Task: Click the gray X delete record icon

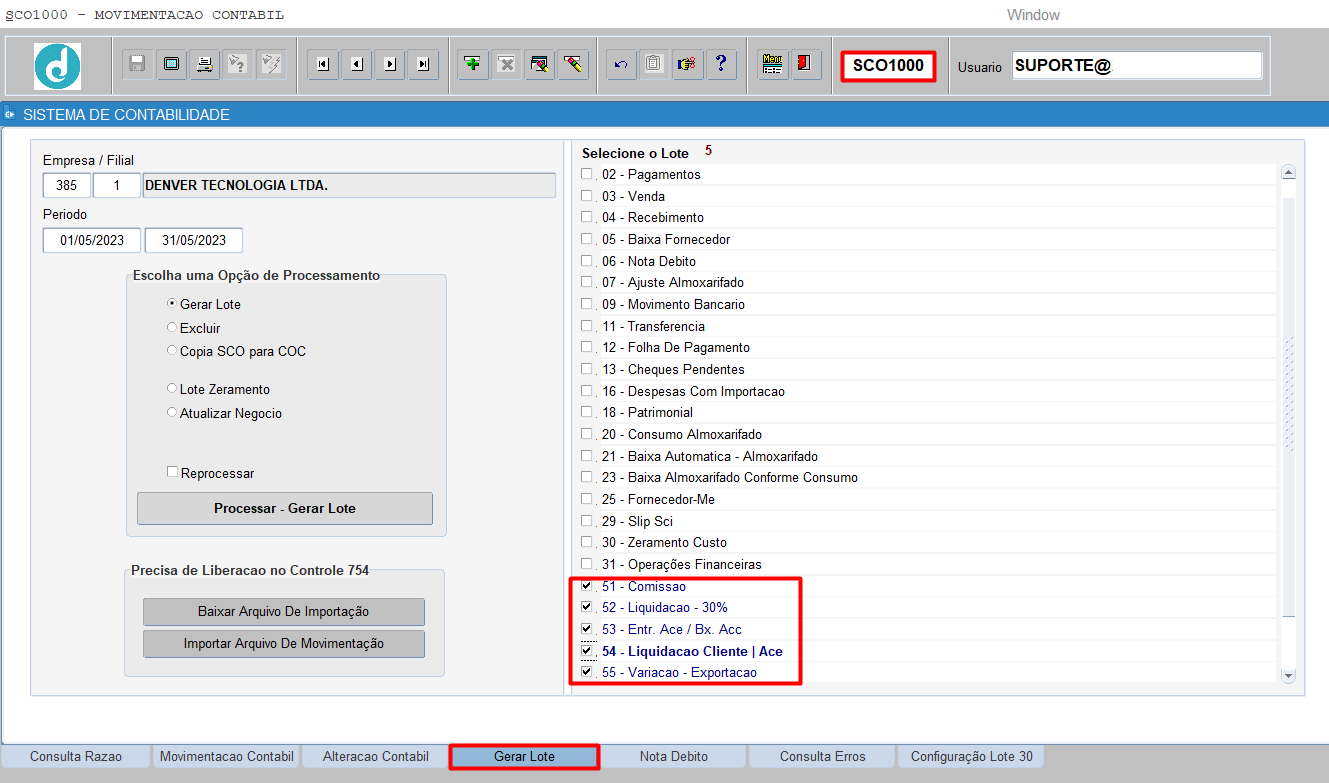Action: [507, 64]
